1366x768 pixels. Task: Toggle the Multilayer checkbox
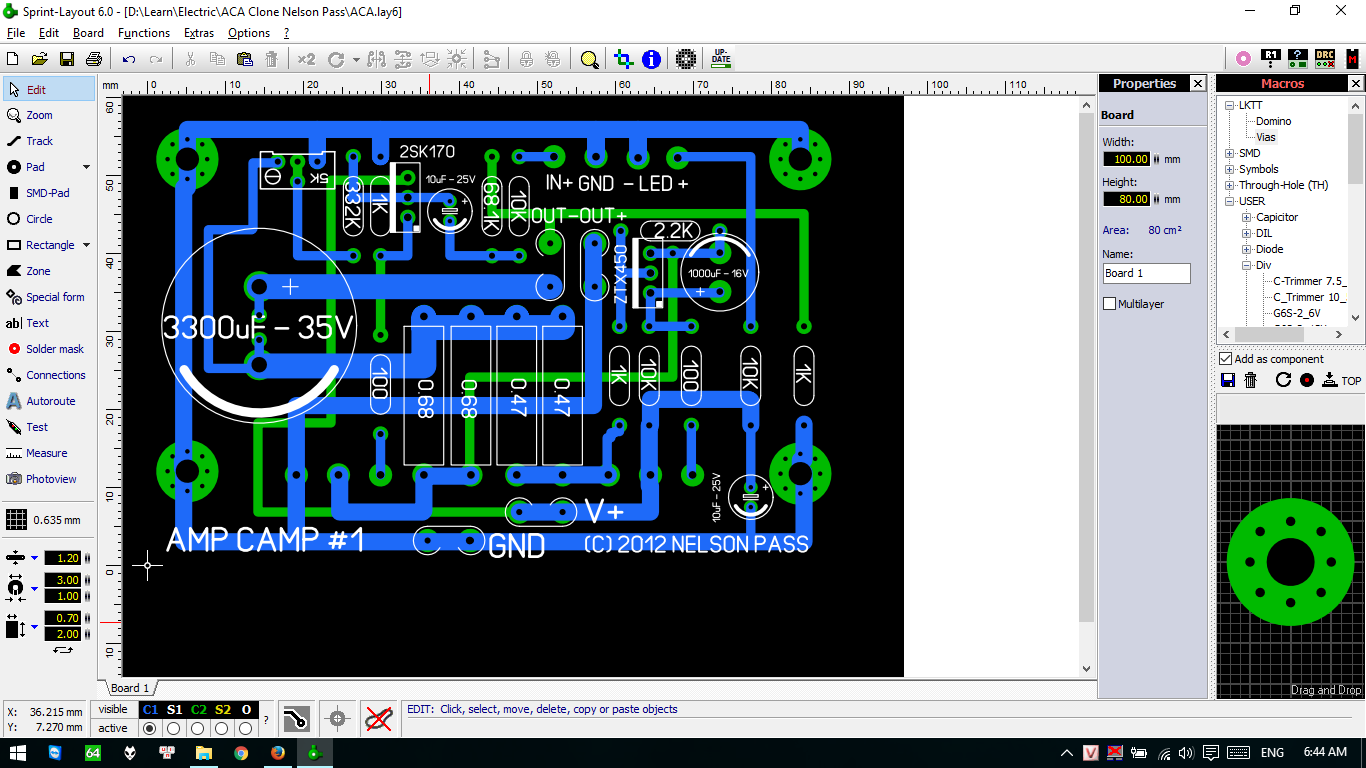1109,303
